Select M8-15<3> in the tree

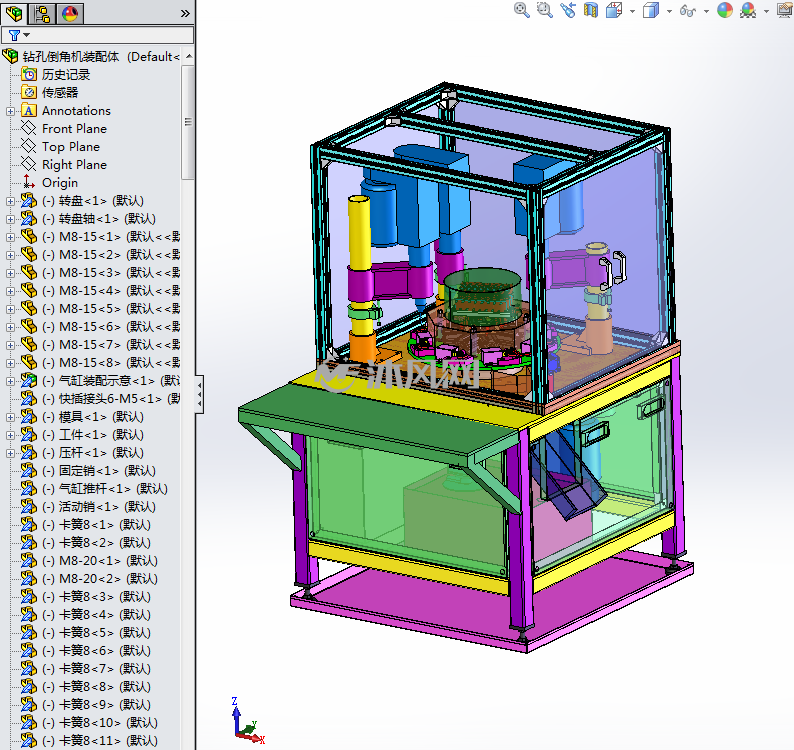[x=111, y=272]
